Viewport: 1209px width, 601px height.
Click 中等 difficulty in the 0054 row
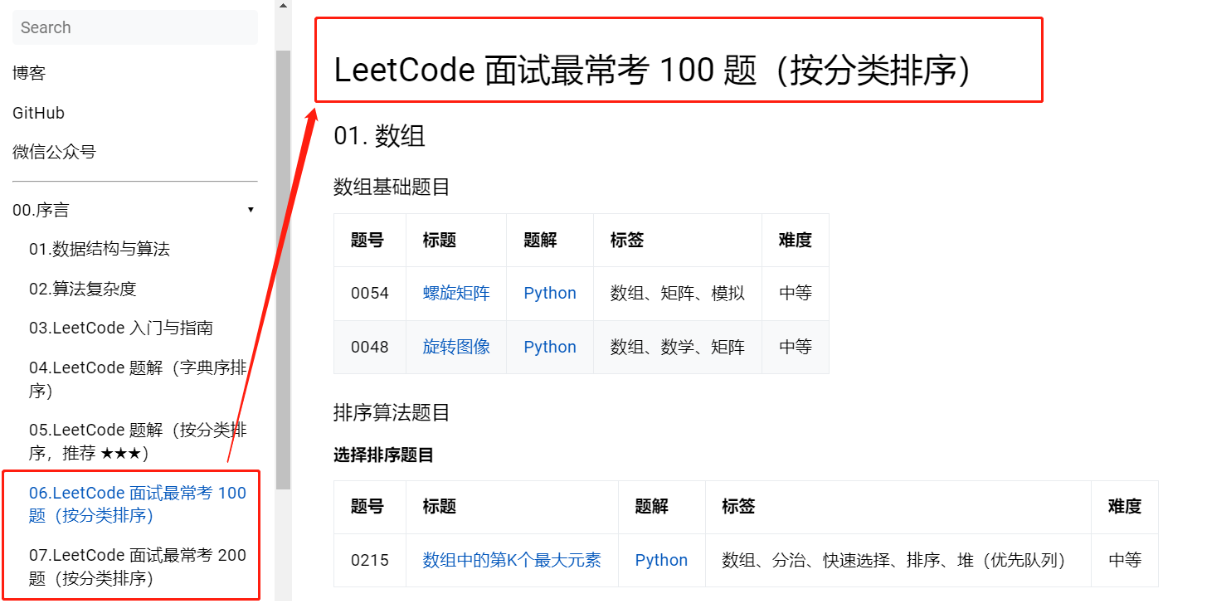(x=795, y=293)
